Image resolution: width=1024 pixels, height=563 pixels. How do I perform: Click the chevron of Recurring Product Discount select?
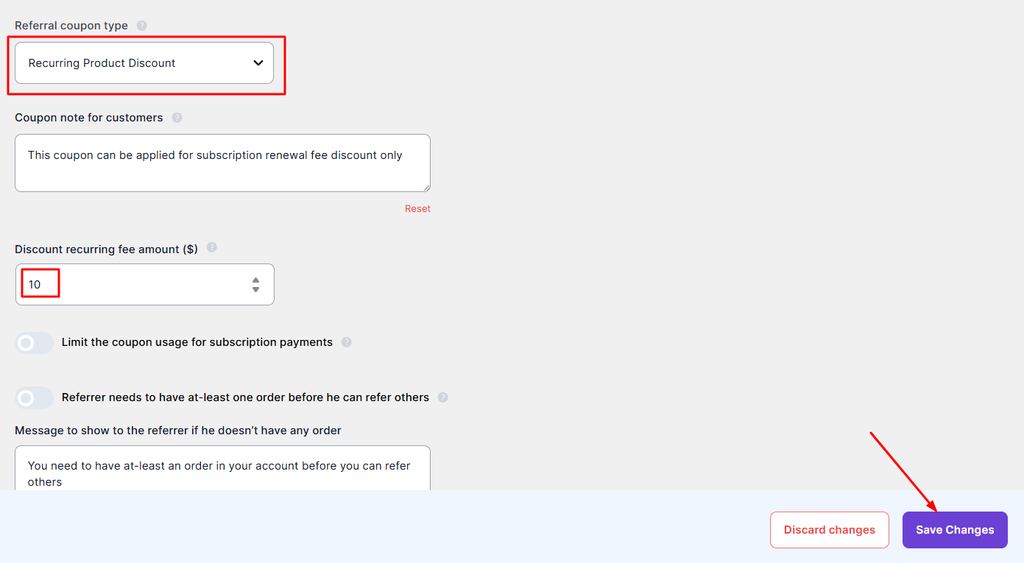pyautogui.click(x=258, y=63)
